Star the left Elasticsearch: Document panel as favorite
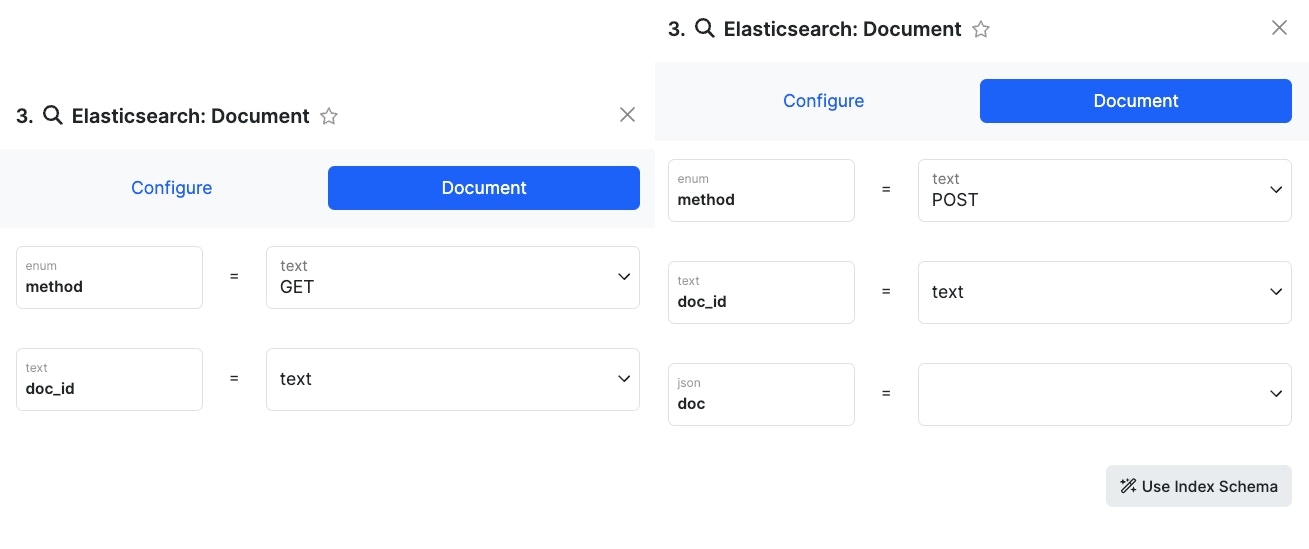Viewport: 1309px width, 549px height. [x=329, y=116]
